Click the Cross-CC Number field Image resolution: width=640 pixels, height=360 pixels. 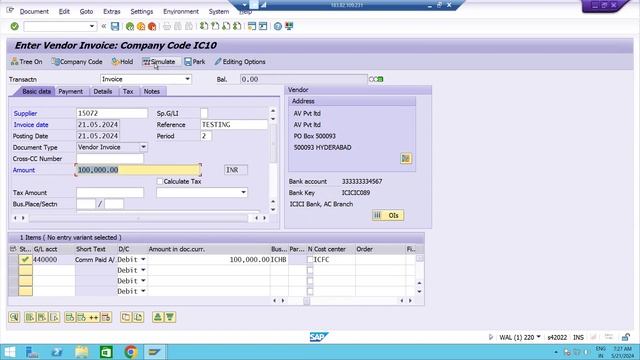pyautogui.click(x=110, y=158)
